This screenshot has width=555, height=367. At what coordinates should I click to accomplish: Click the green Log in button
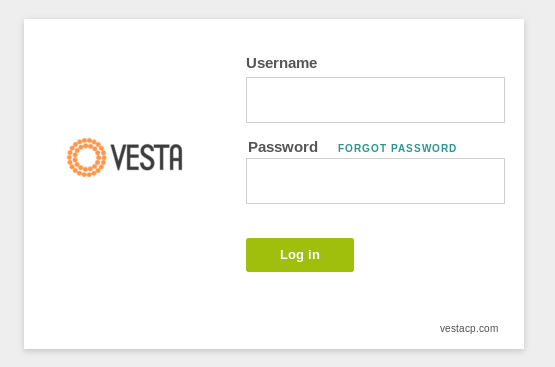(300, 255)
